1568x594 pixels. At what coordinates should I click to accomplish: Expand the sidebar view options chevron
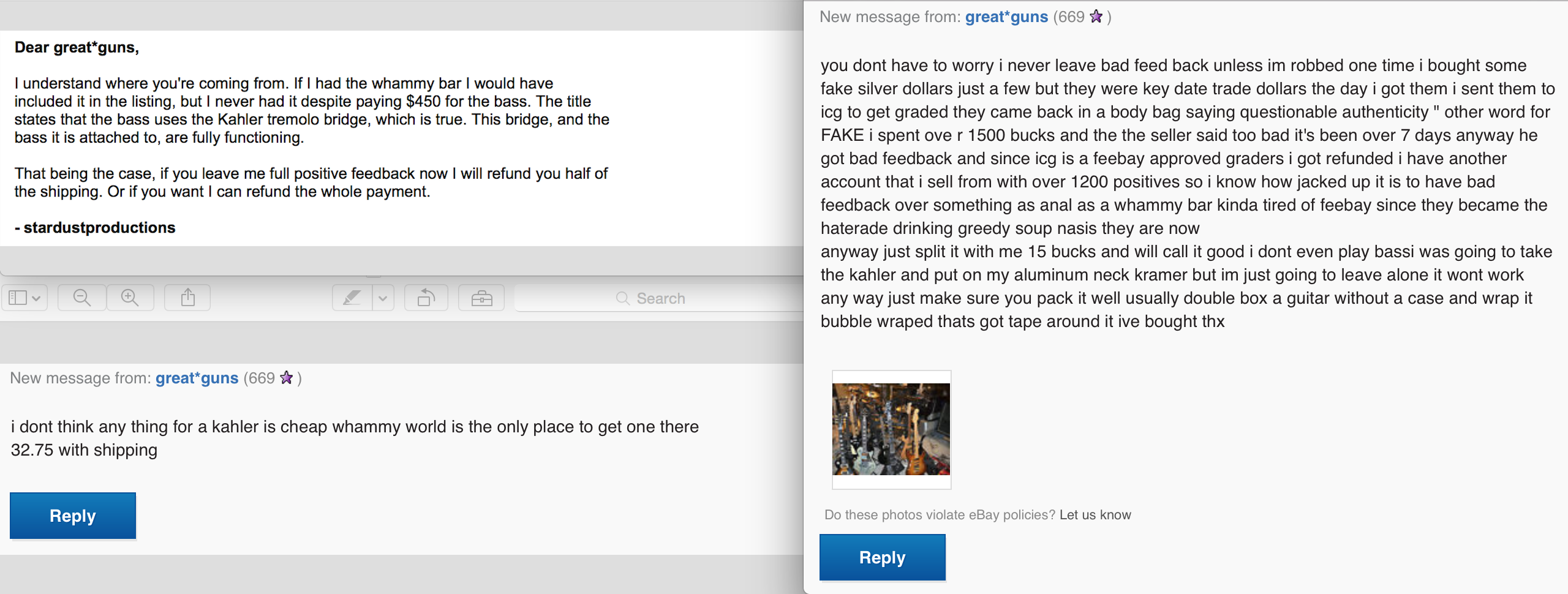pos(37,298)
